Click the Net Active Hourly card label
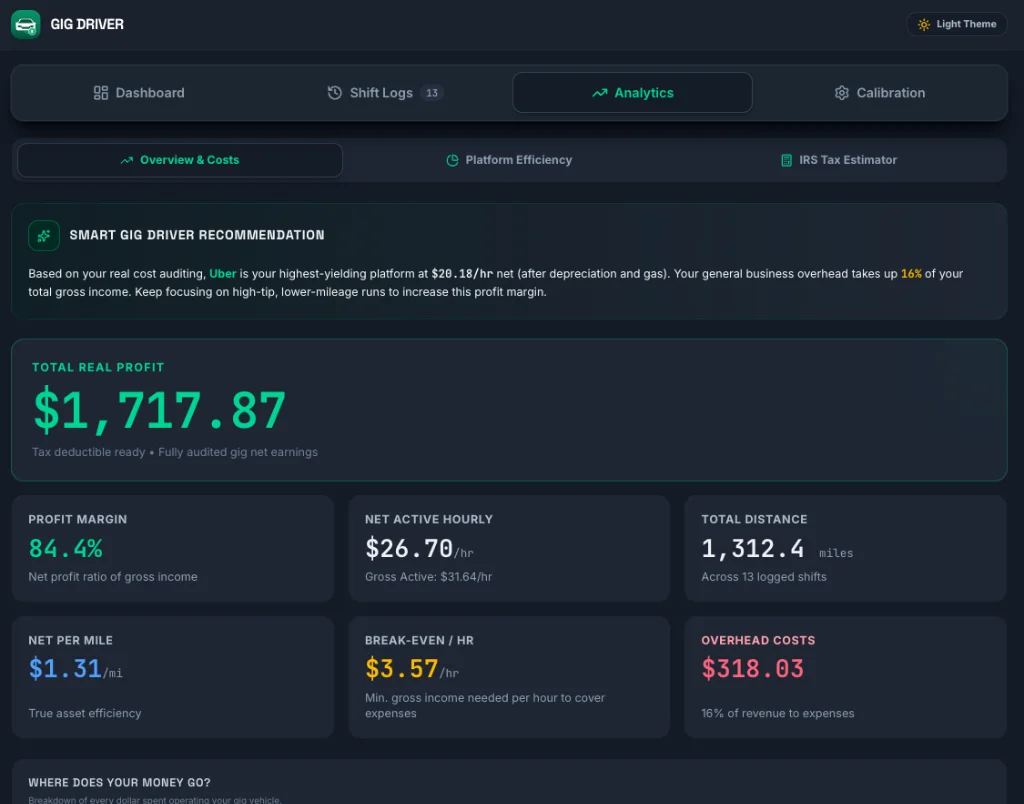Viewport: 1024px width, 804px height. click(429, 519)
